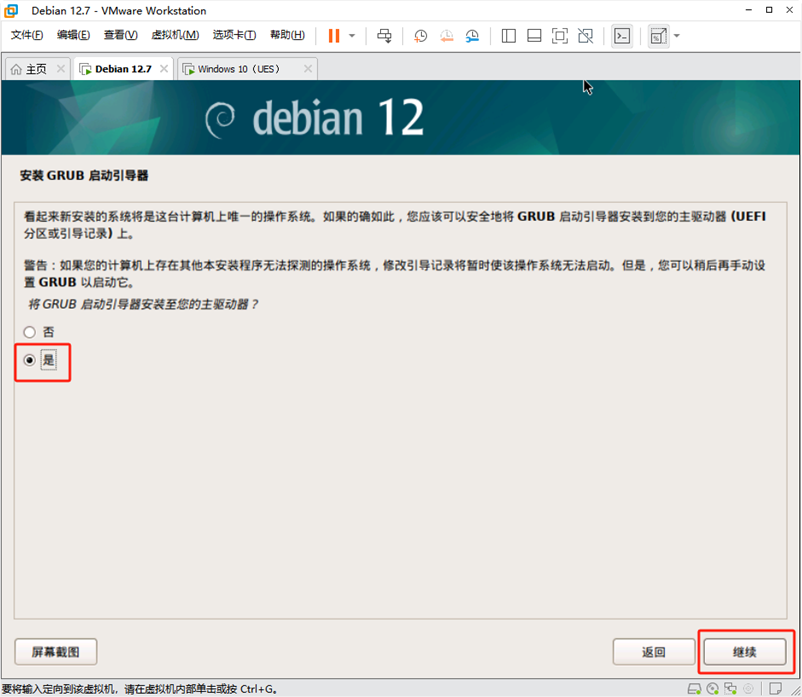The width and height of the screenshot is (802, 697).
Task: Click the status bar Ctrl+G hint text
Action: (140, 689)
